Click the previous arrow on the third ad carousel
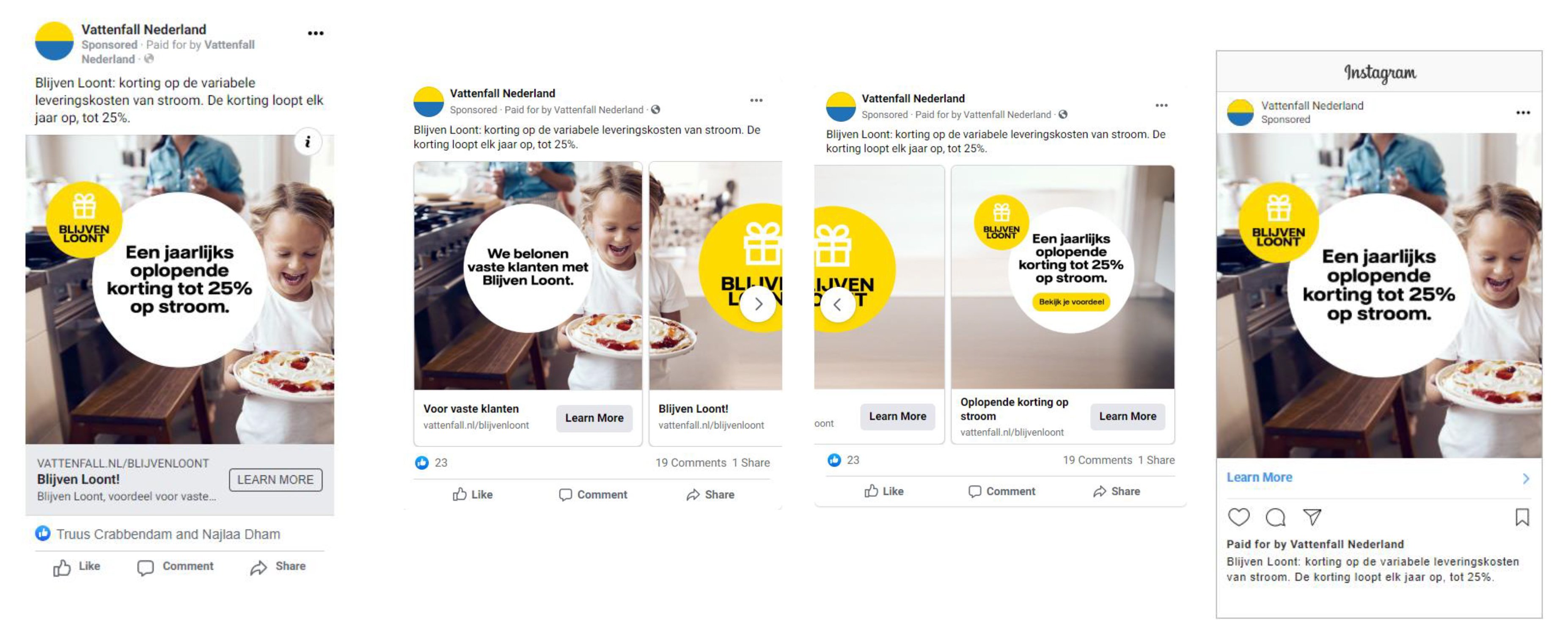1568x635 pixels. click(838, 304)
